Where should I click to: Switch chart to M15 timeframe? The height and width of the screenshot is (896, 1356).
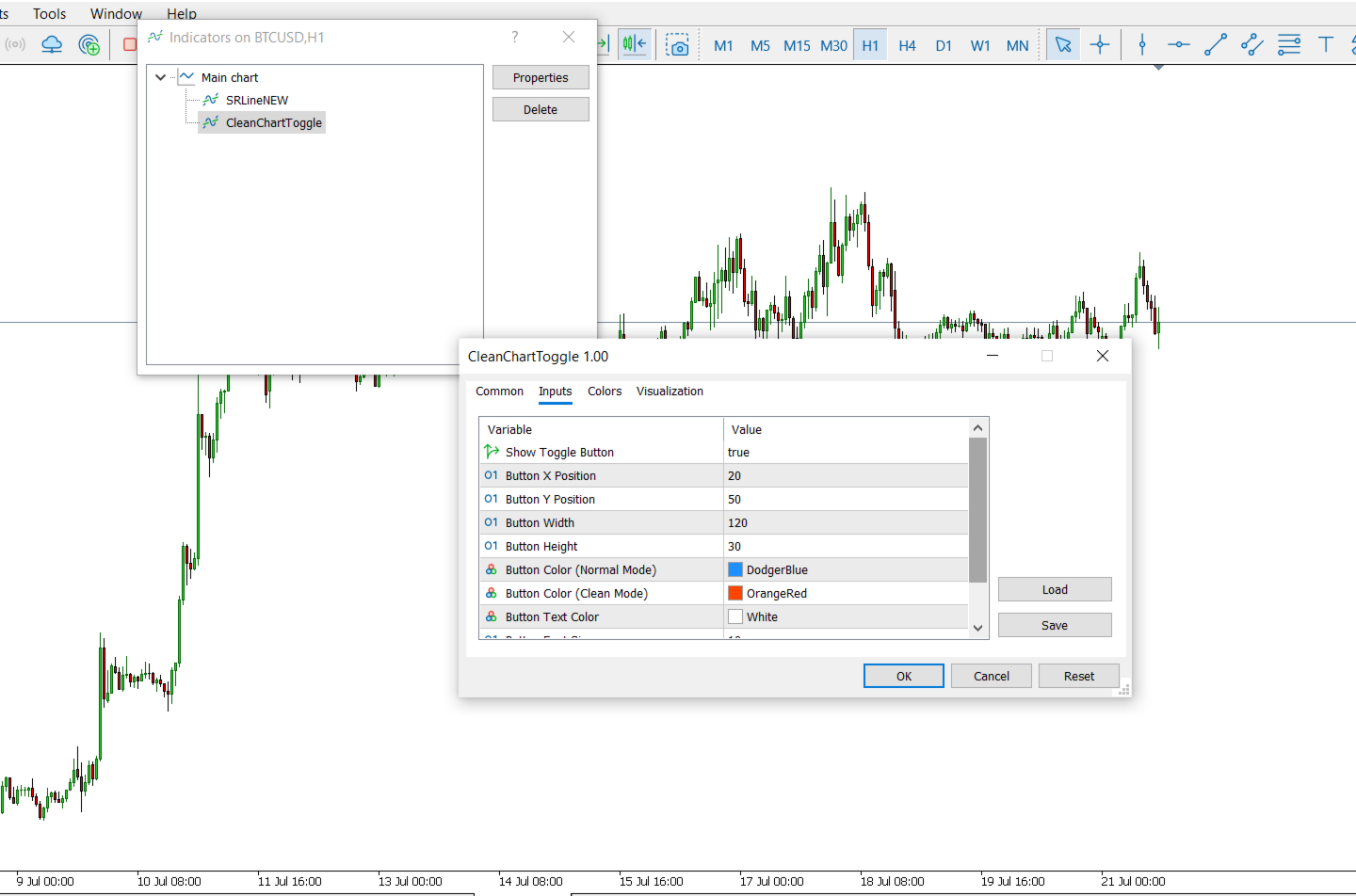click(797, 44)
